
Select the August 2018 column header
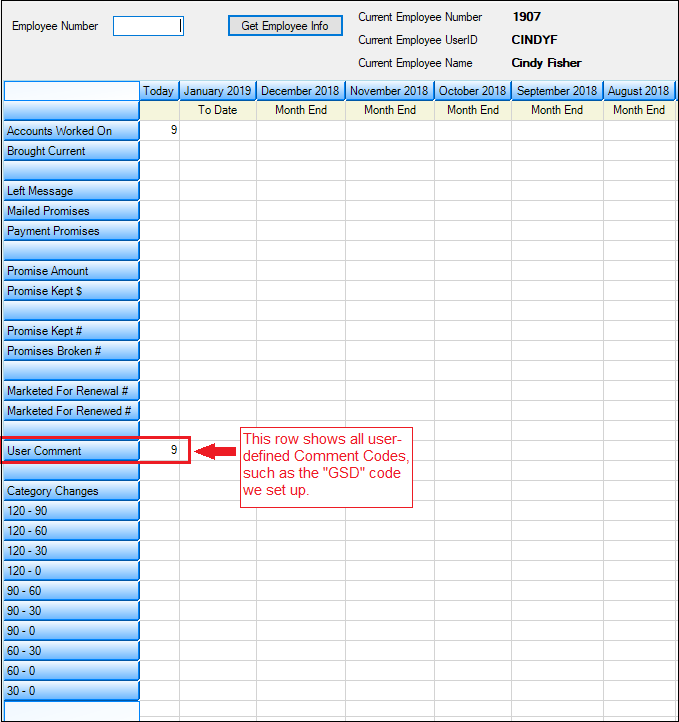coord(639,91)
